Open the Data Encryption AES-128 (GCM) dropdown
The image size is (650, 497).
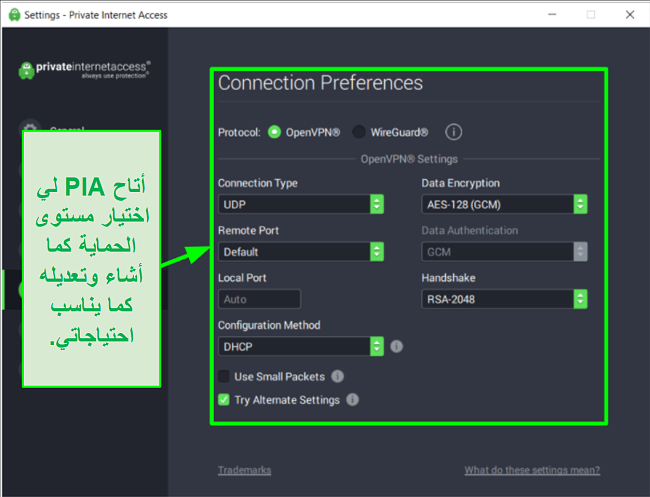[504, 204]
